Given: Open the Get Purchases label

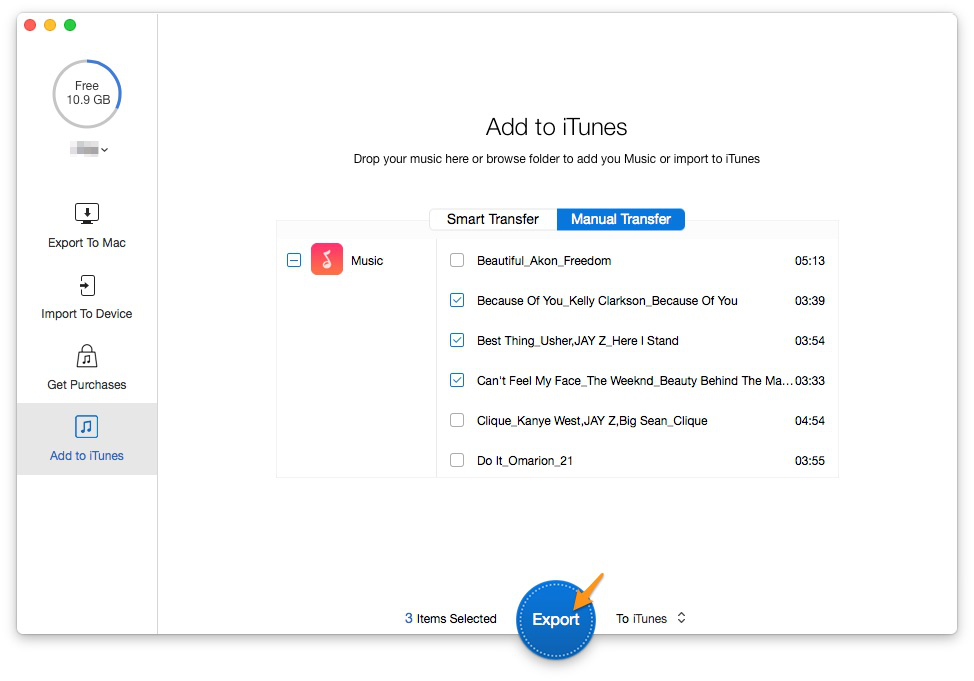Looking at the screenshot, I should pyautogui.click(x=87, y=385).
